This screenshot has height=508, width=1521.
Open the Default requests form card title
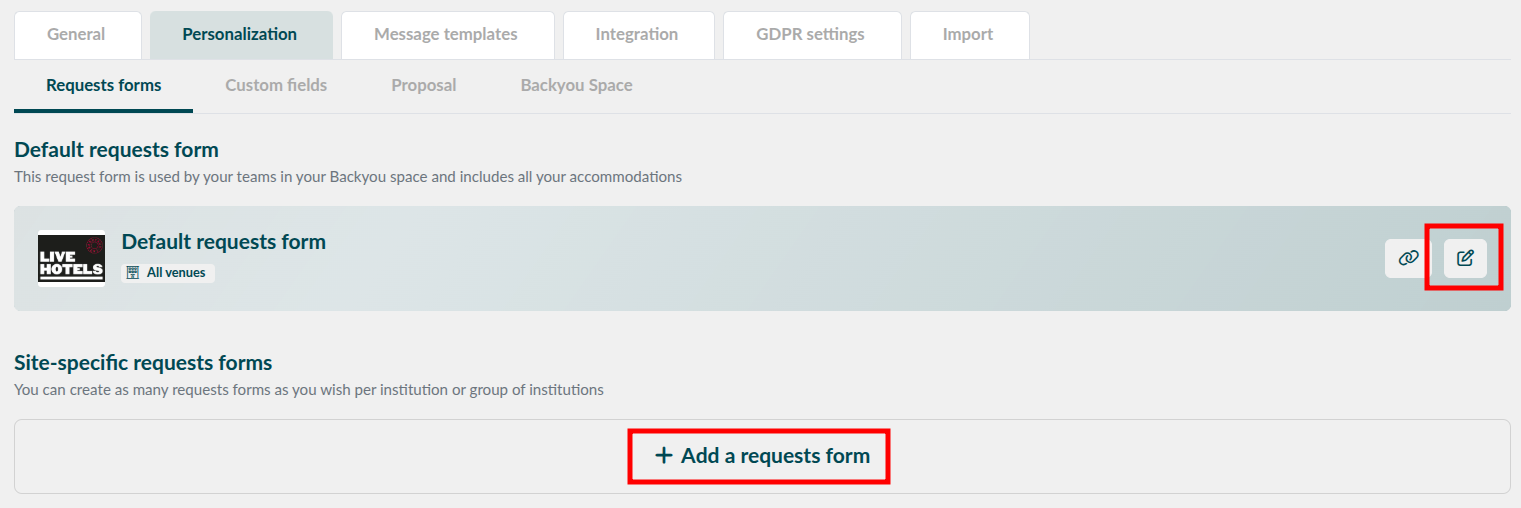click(224, 242)
